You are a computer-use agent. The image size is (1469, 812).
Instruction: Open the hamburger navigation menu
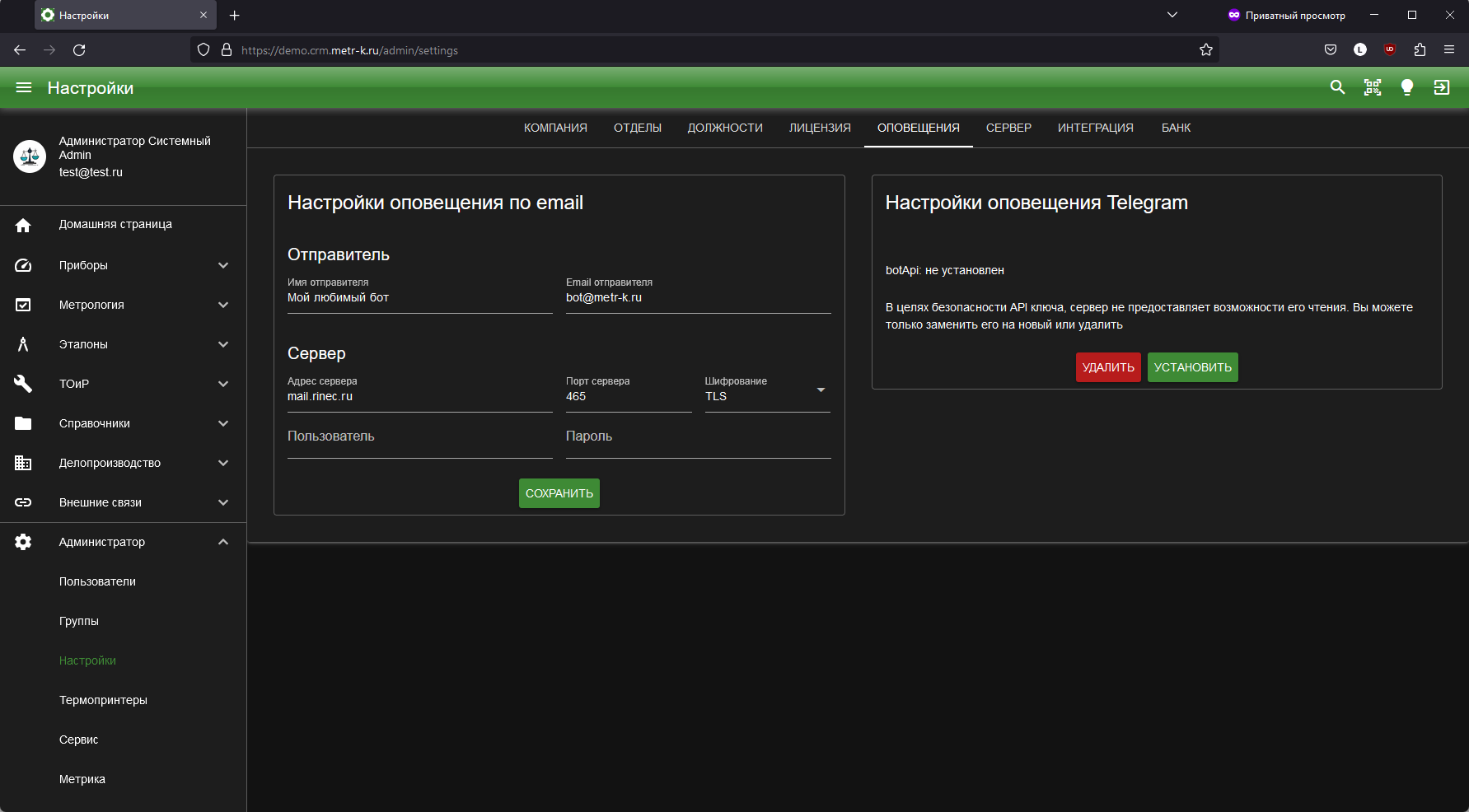(x=24, y=87)
